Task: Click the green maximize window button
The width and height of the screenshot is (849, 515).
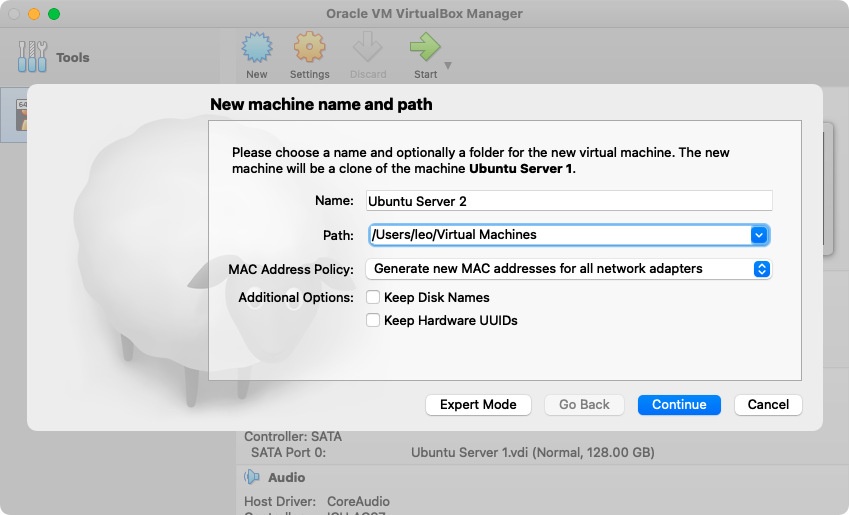Action: pyautogui.click(x=54, y=14)
